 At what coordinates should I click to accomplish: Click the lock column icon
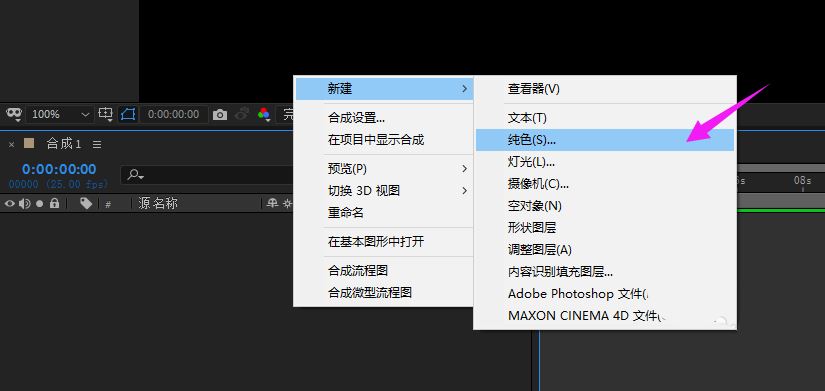click(x=54, y=203)
